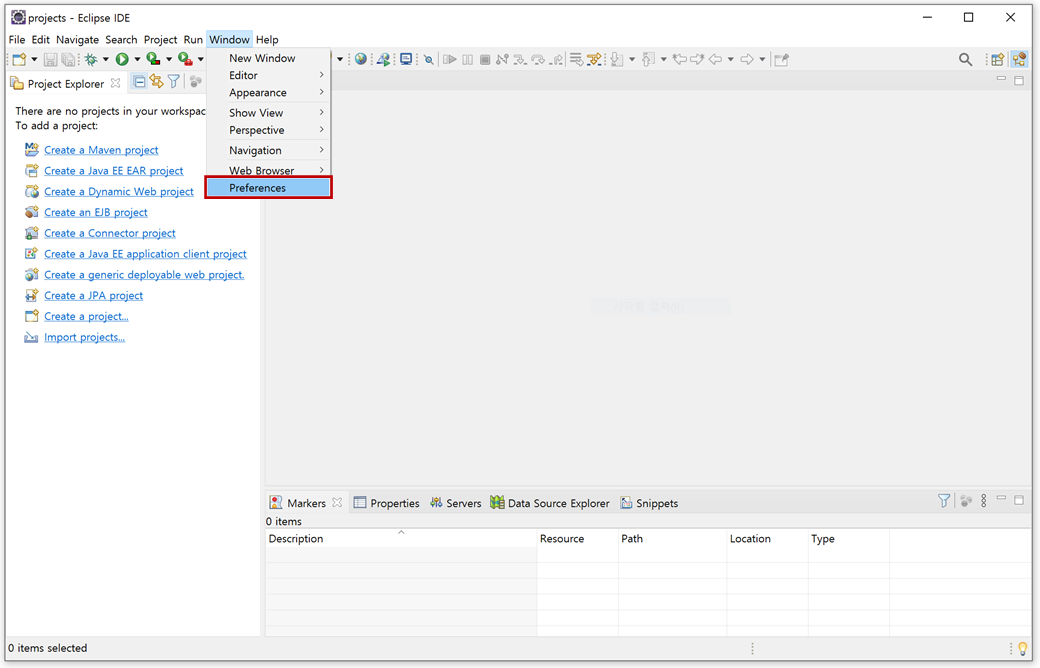
Task: Switch to the Data Source Explorer tab
Action: [x=550, y=503]
